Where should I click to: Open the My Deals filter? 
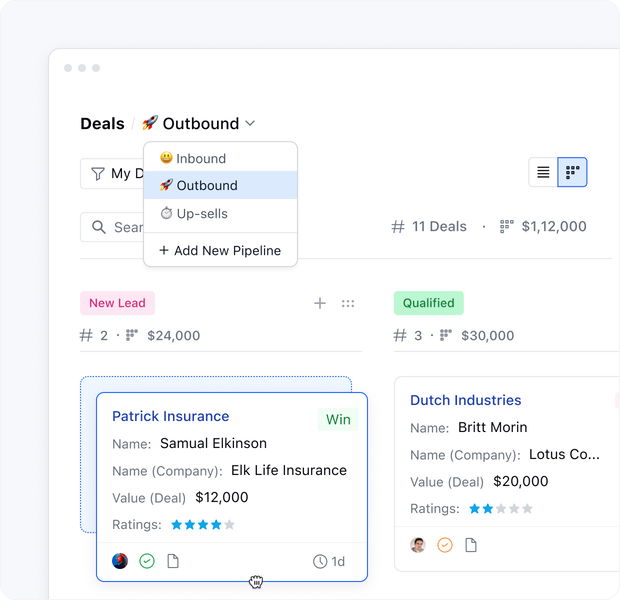point(112,173)
